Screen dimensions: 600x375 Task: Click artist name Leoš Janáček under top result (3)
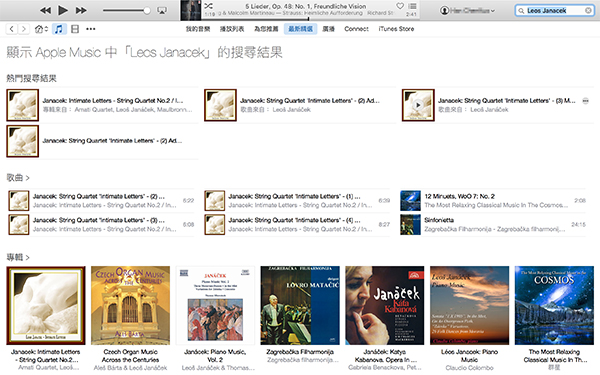tap(489, 110)
